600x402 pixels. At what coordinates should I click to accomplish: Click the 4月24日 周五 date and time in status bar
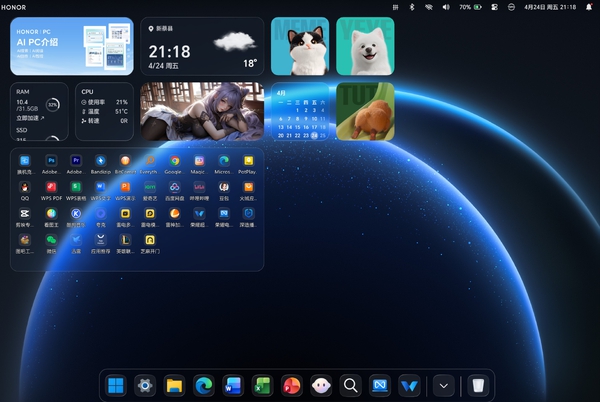(550, 7)
